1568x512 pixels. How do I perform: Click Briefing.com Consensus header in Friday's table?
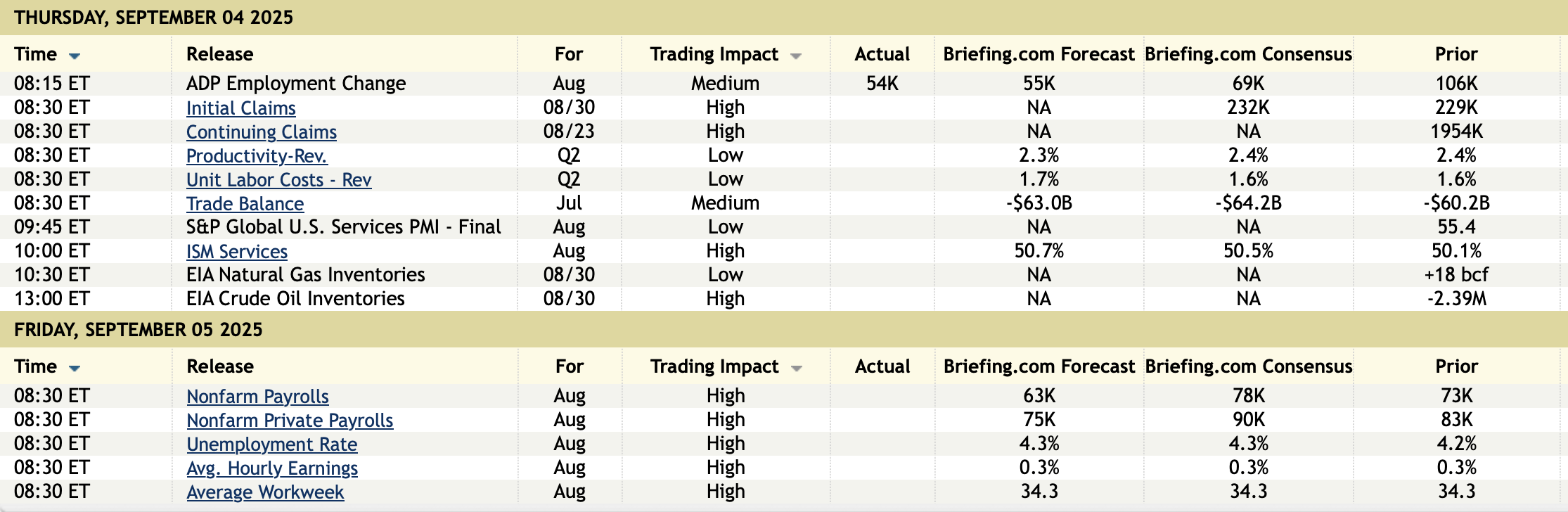(x=1249, y=366)
